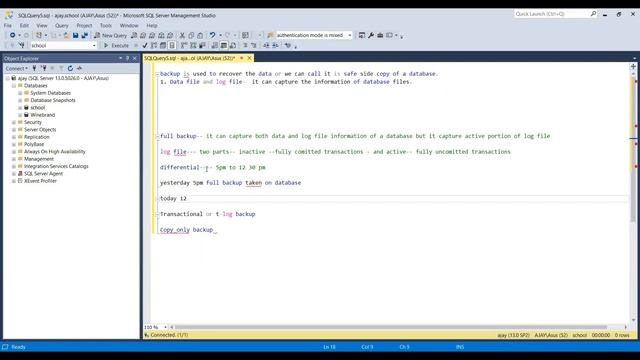Click the word 'differential' in editor
This screenshot has width=640, height=360.
[x=180, y=167]
